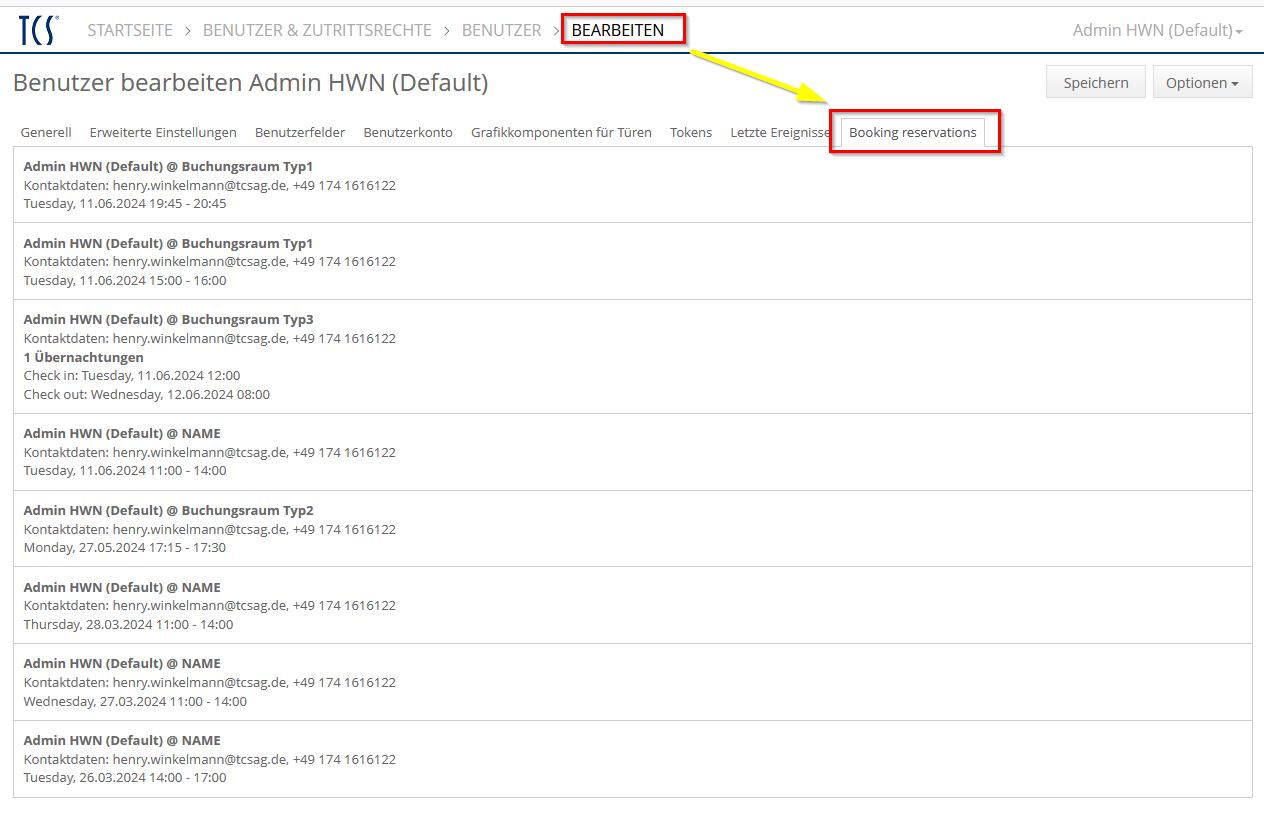Switch to the Generell tab
This screenshot has width=1264, height=817.
(46, 132)
